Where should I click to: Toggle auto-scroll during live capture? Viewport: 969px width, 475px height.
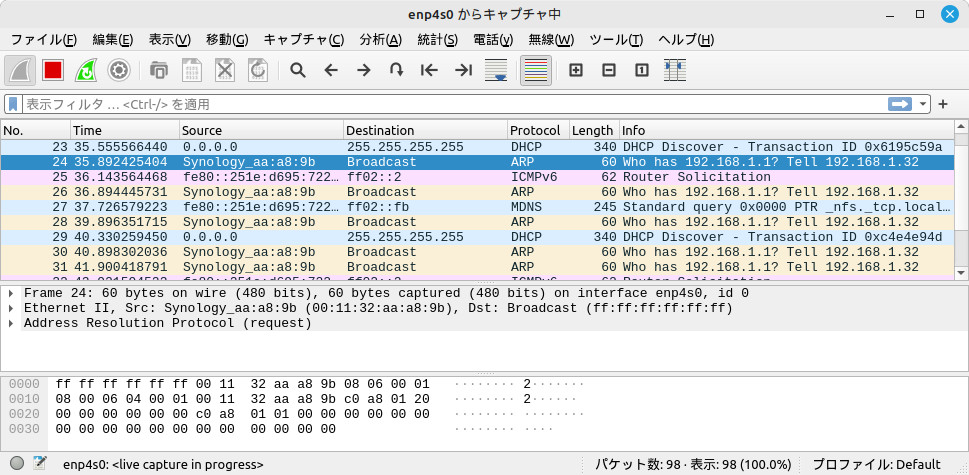click(495, 70)
